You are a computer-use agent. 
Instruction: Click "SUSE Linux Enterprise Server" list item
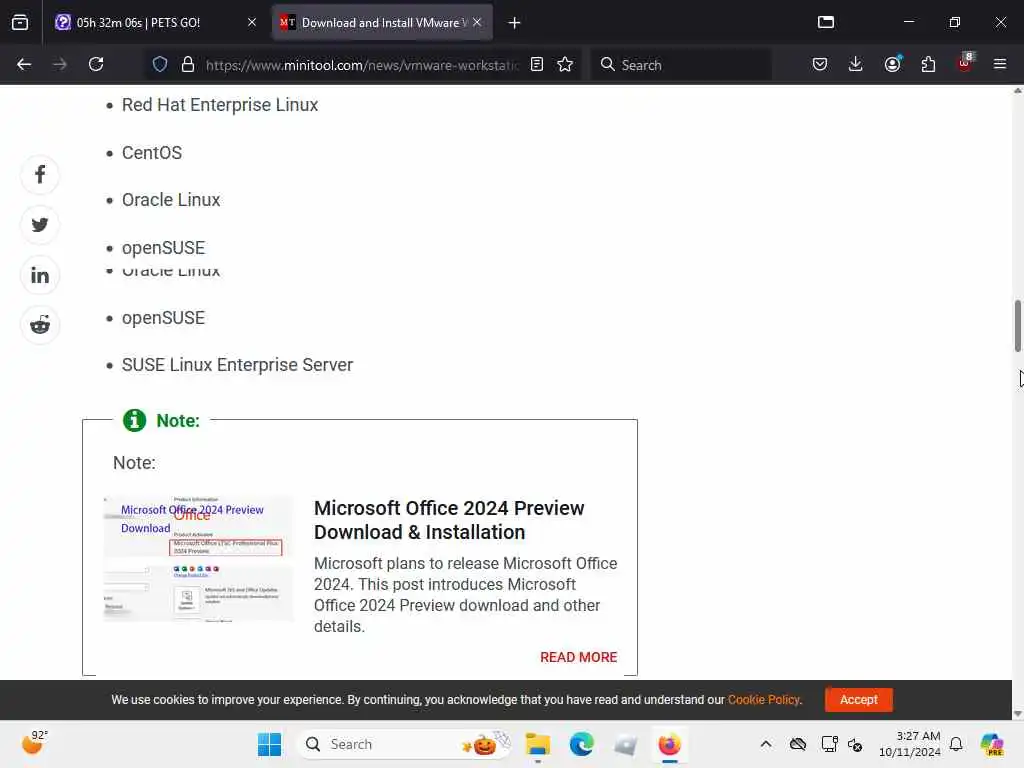point(237,365)
